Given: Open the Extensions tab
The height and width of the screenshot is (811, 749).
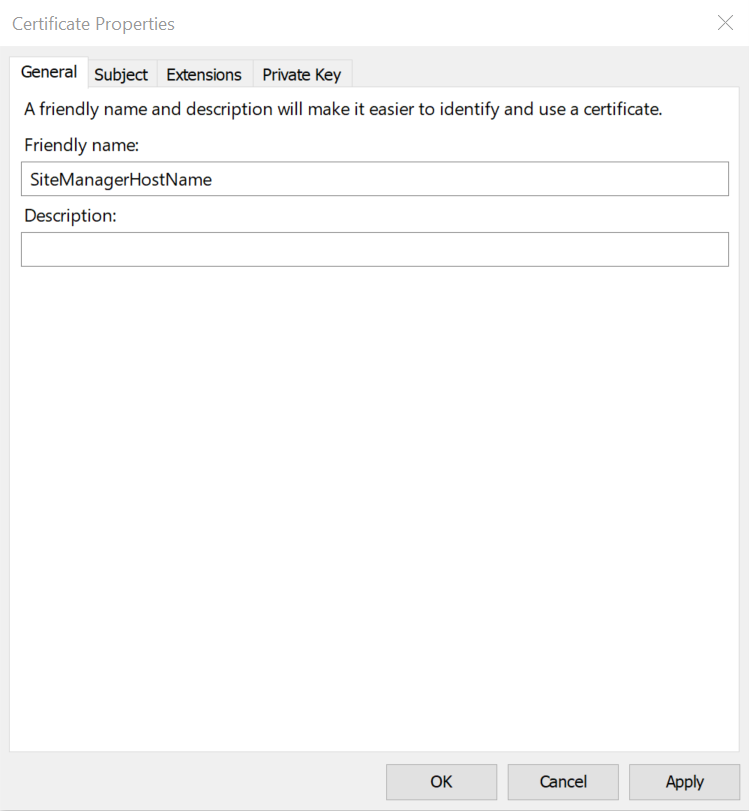Looking at the screenshot, I should click(204, 74).
